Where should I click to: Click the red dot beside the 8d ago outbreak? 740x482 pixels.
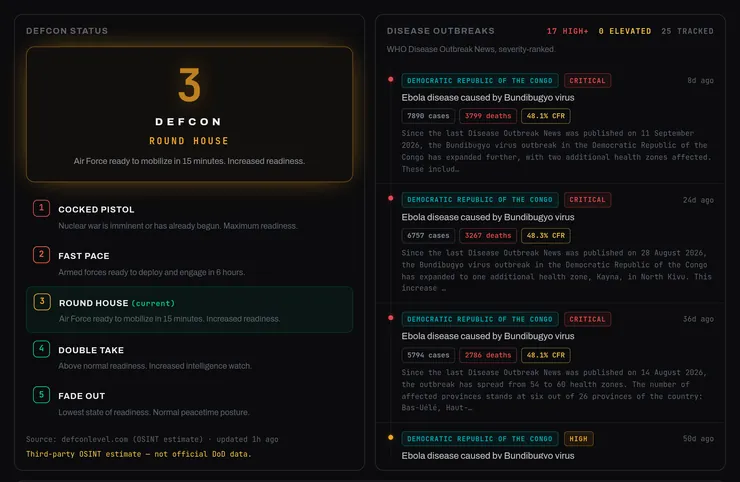point(391,79)
